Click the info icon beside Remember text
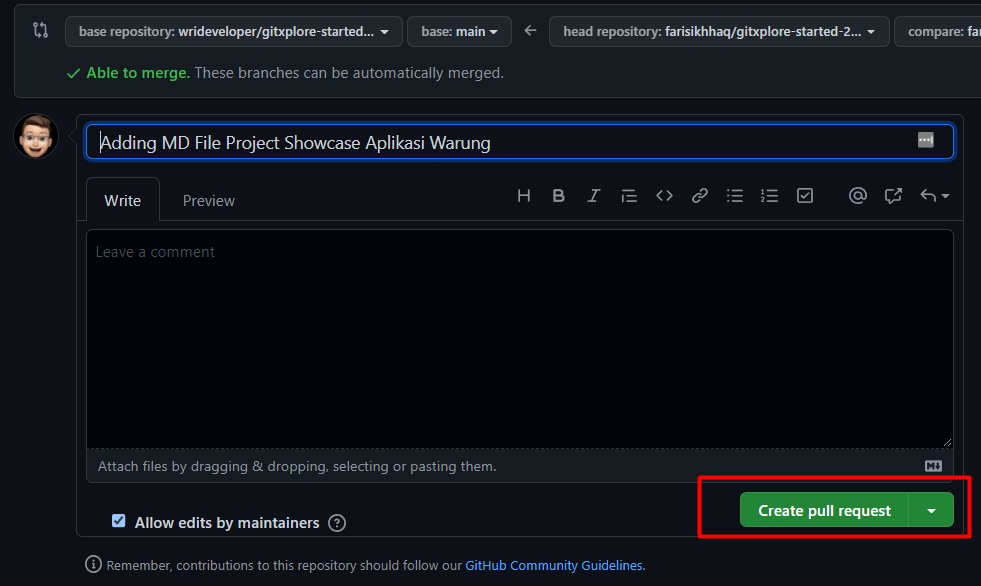The height and width of the screenshot is (586, 981). click(93, 564)
